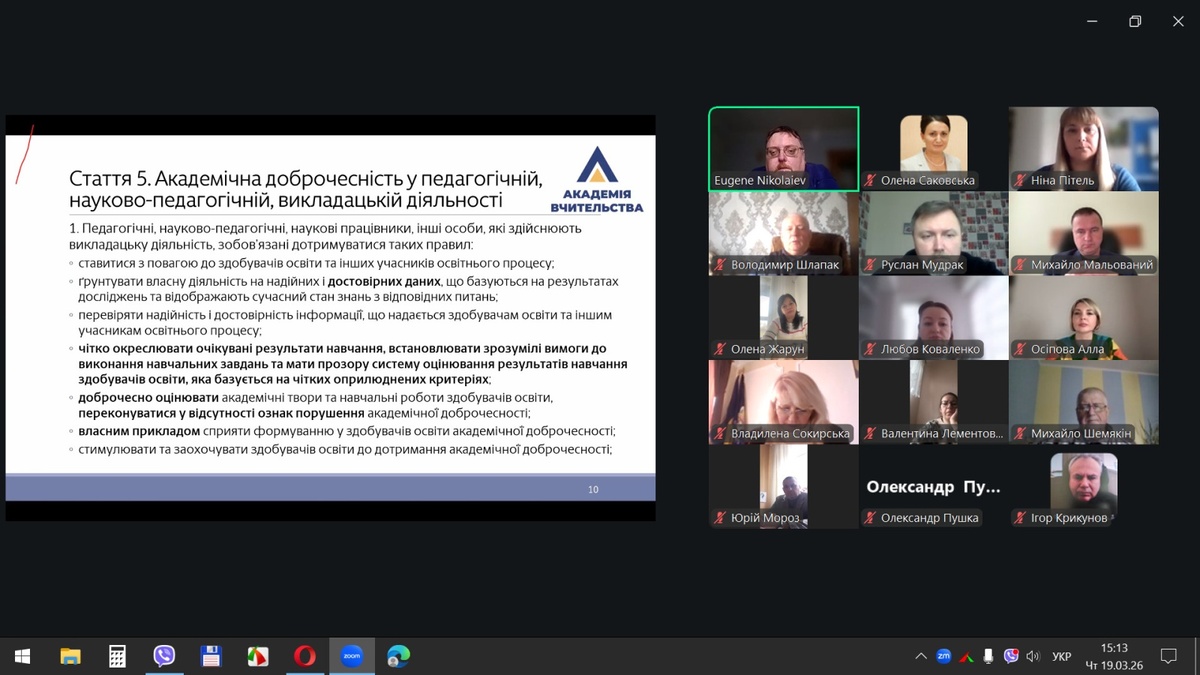Open the clock and calendar flyout
This screenshot has height=675, width=1200.
tap(1114, 656)
